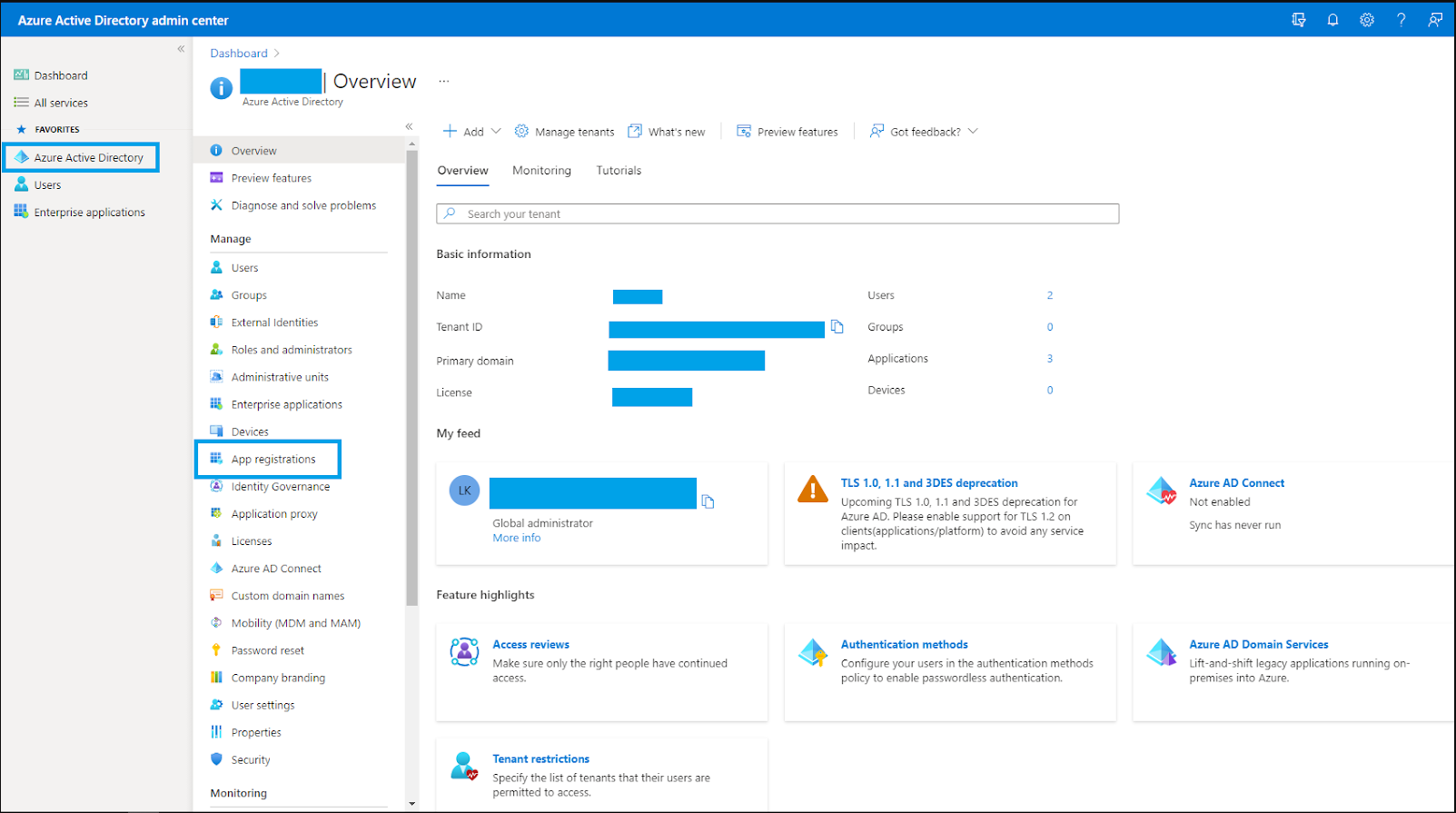Click User settings icon
This screenshot has width=1456, height=813.
click(216, 705)
